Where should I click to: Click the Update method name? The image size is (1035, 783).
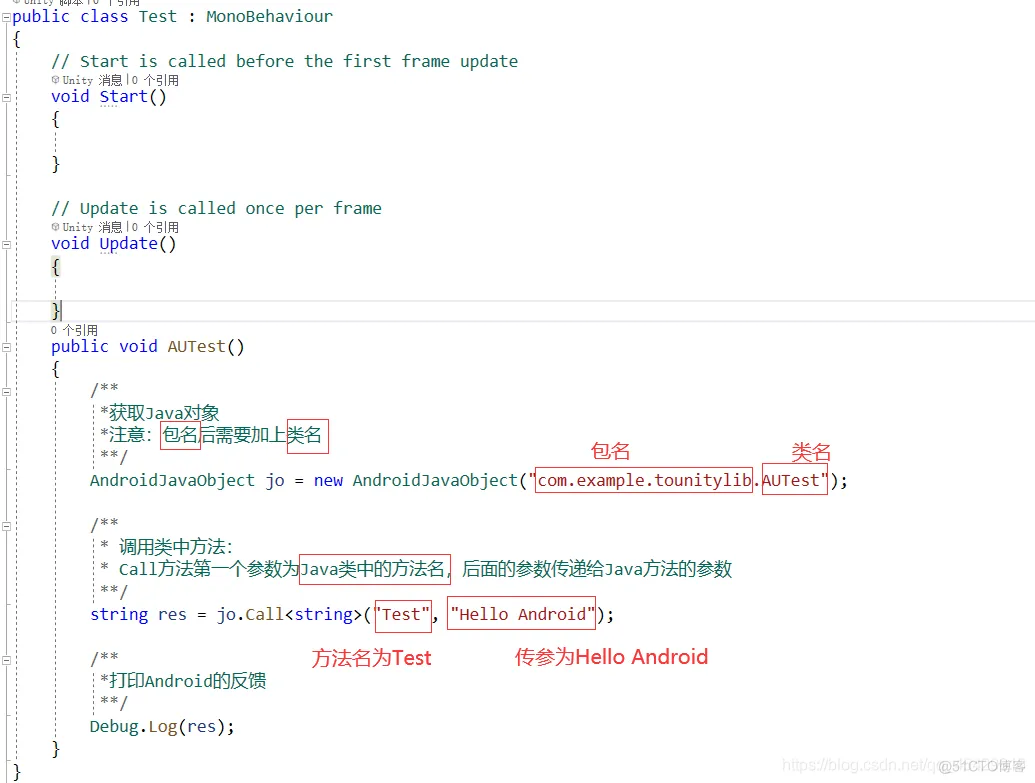[129, 244]
